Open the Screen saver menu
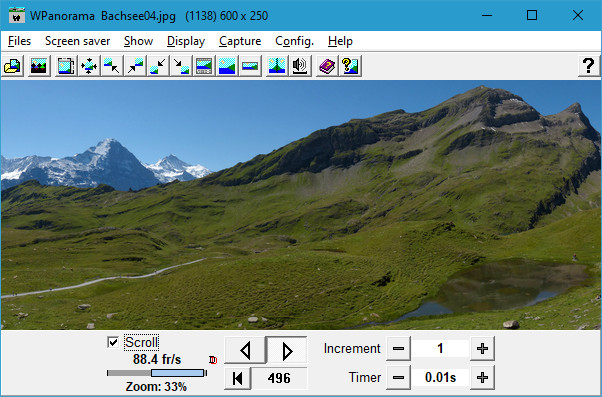This screenshot has height=397, width=602. pyautogui.click(x=78, y=41)
